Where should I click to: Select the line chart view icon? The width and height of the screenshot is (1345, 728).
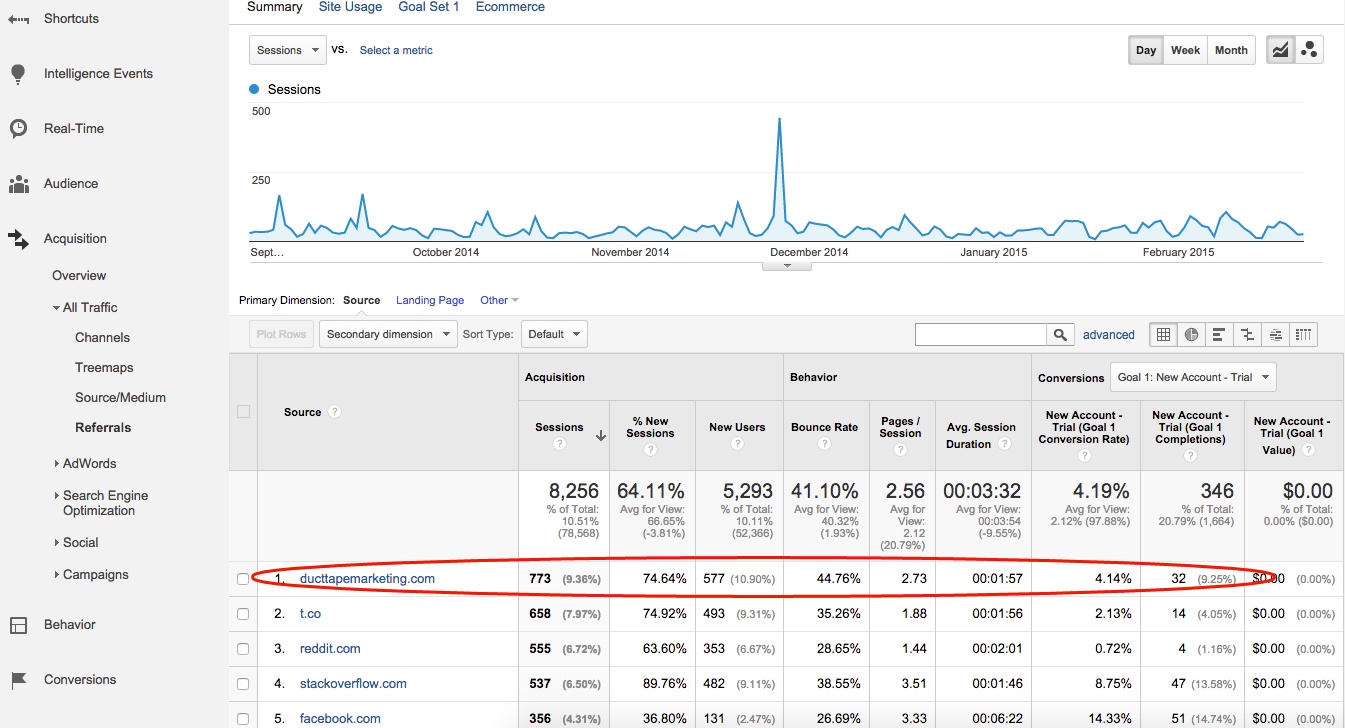(1280, 48)
